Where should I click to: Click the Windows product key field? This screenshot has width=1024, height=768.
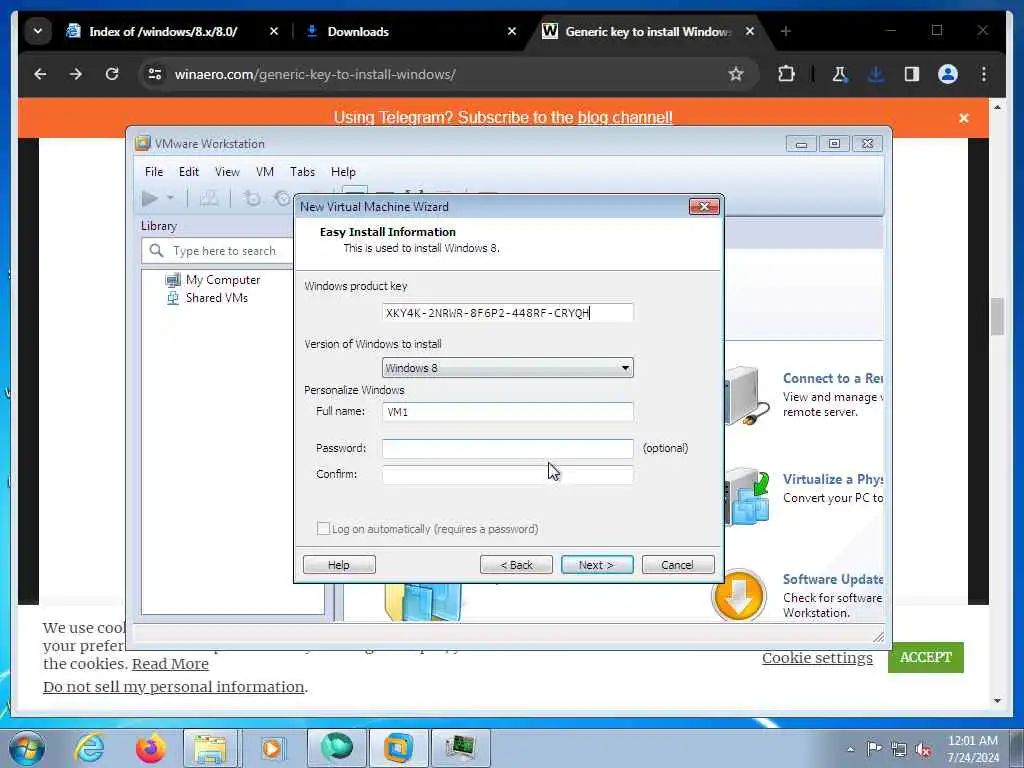[507, 313]
